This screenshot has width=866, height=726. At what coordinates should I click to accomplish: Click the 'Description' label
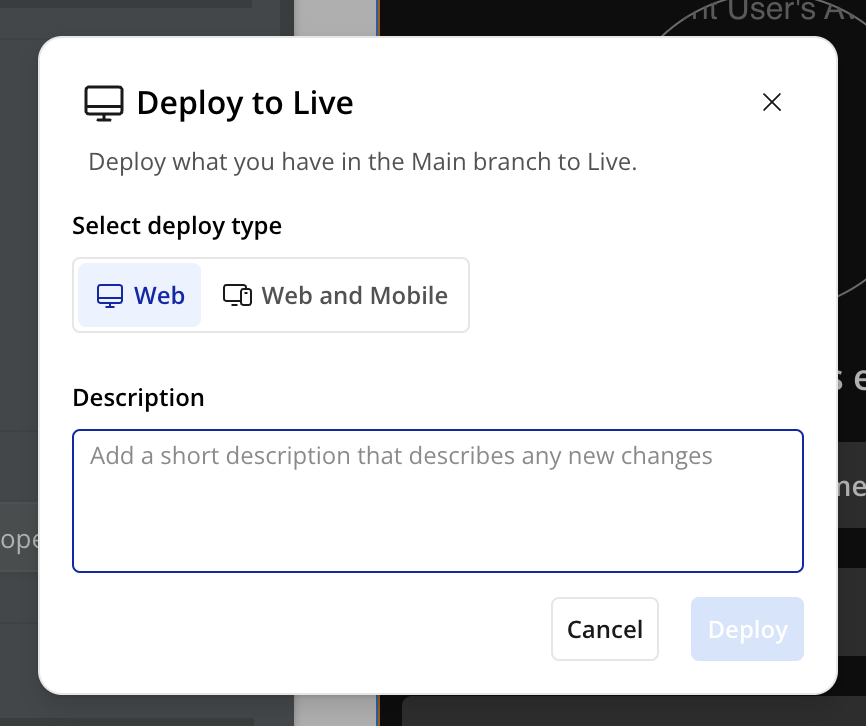(x=138, y=398)
